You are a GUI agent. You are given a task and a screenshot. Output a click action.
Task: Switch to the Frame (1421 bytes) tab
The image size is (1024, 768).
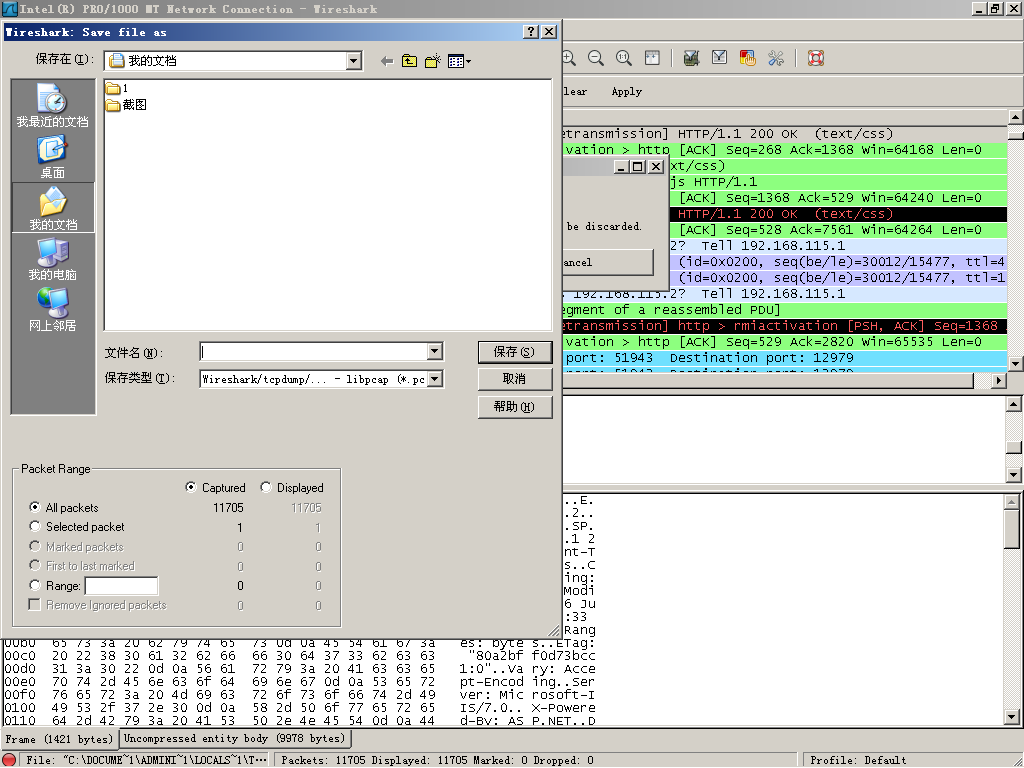[59, 739]
